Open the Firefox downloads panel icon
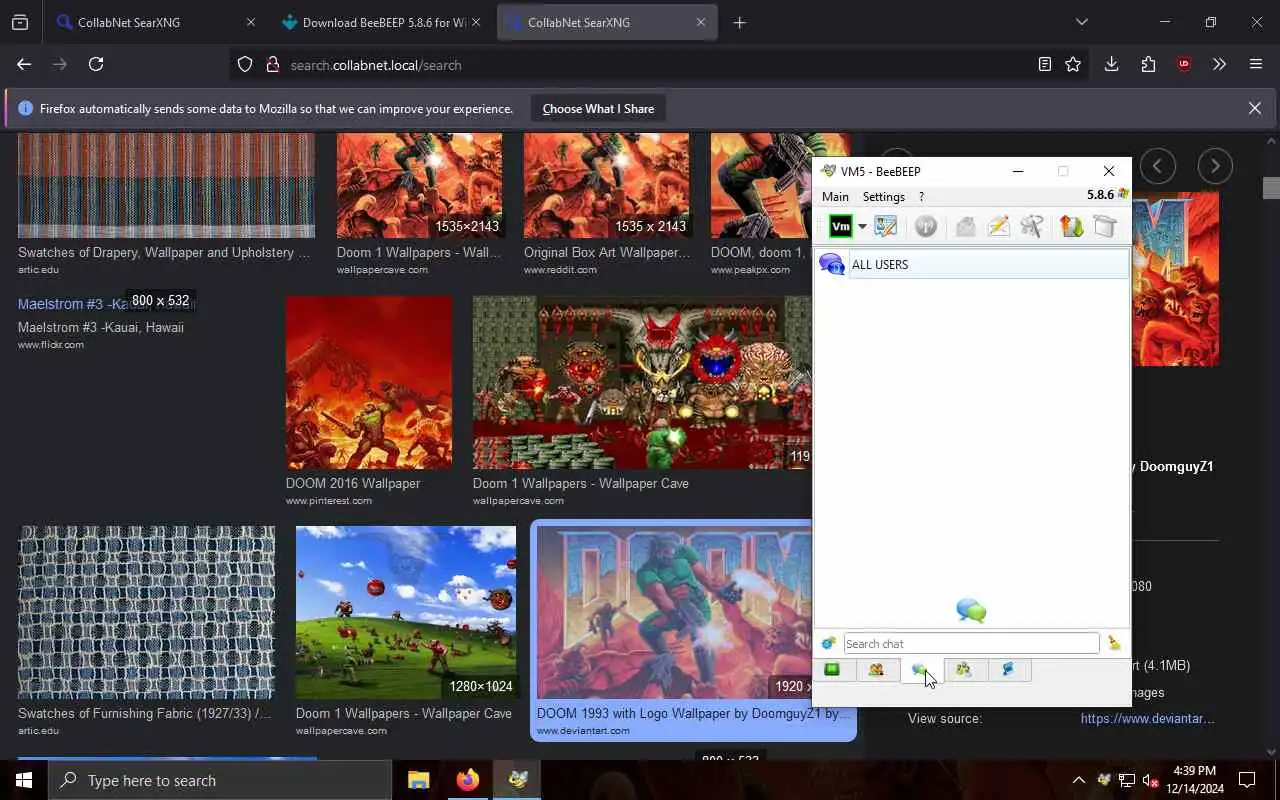The height and width of the screenshot is (800, 1280). coord(1111,64)
